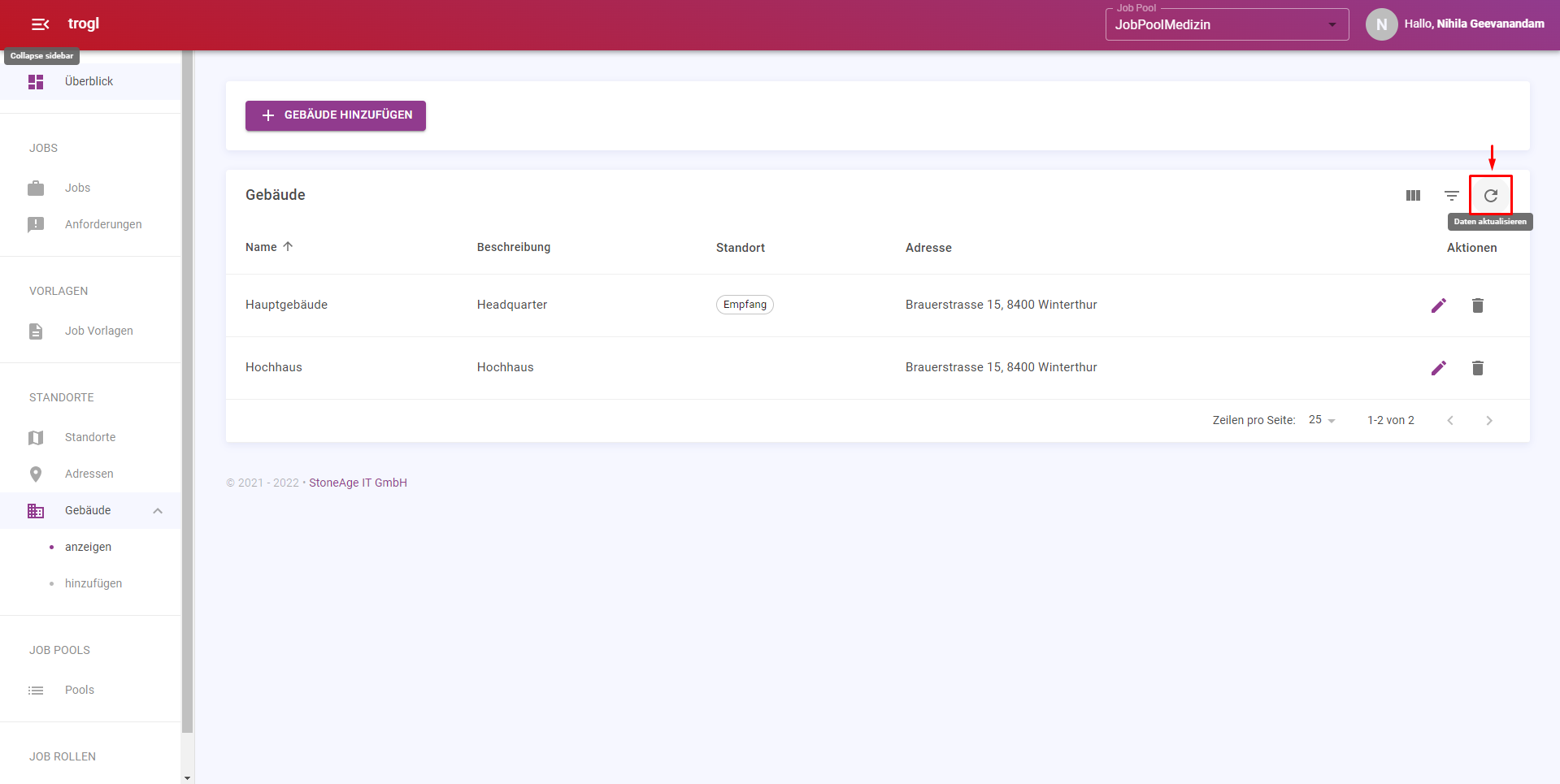Open the Adressen menu item
1560x784 pixels.
pyautogui.click(x=90, y=474)
